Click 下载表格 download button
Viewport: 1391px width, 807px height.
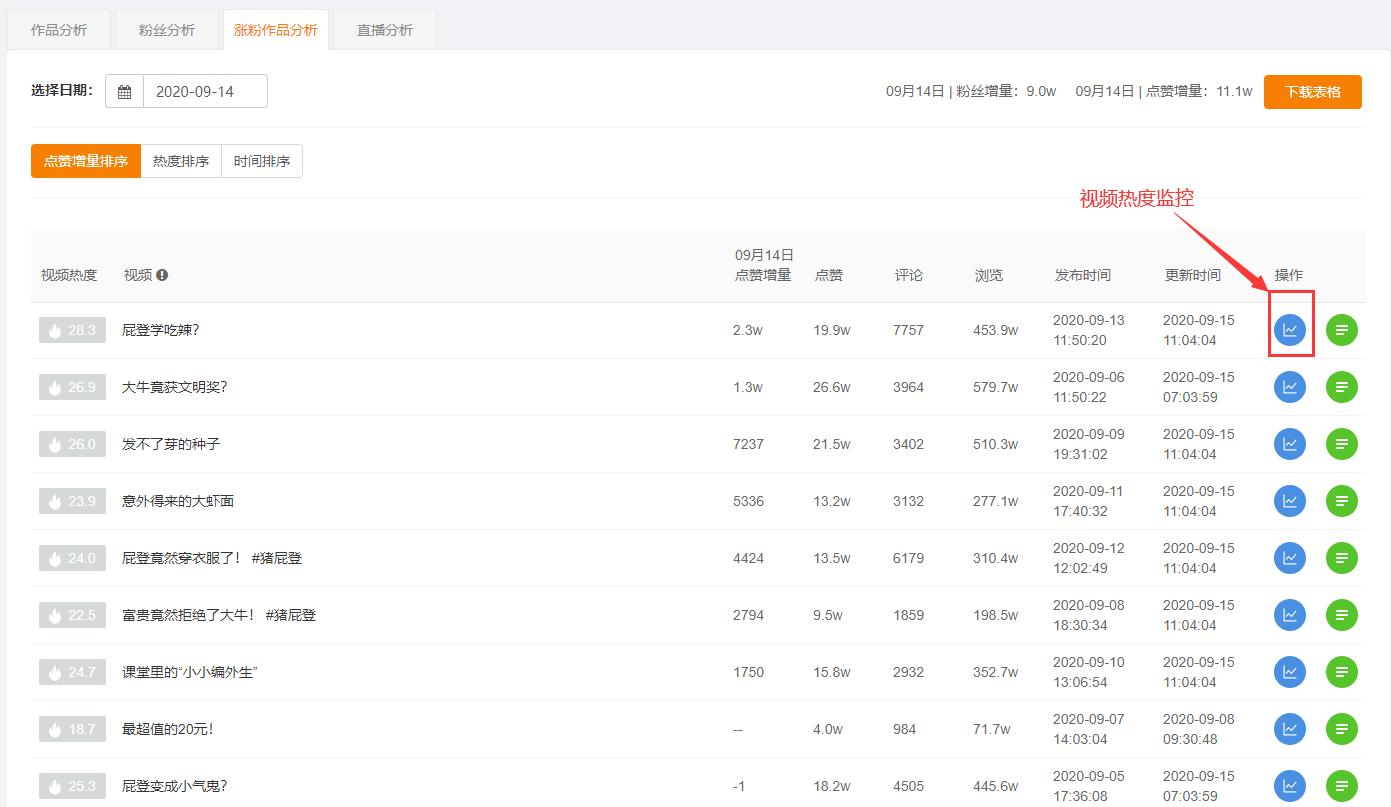tap(1312, 91)
